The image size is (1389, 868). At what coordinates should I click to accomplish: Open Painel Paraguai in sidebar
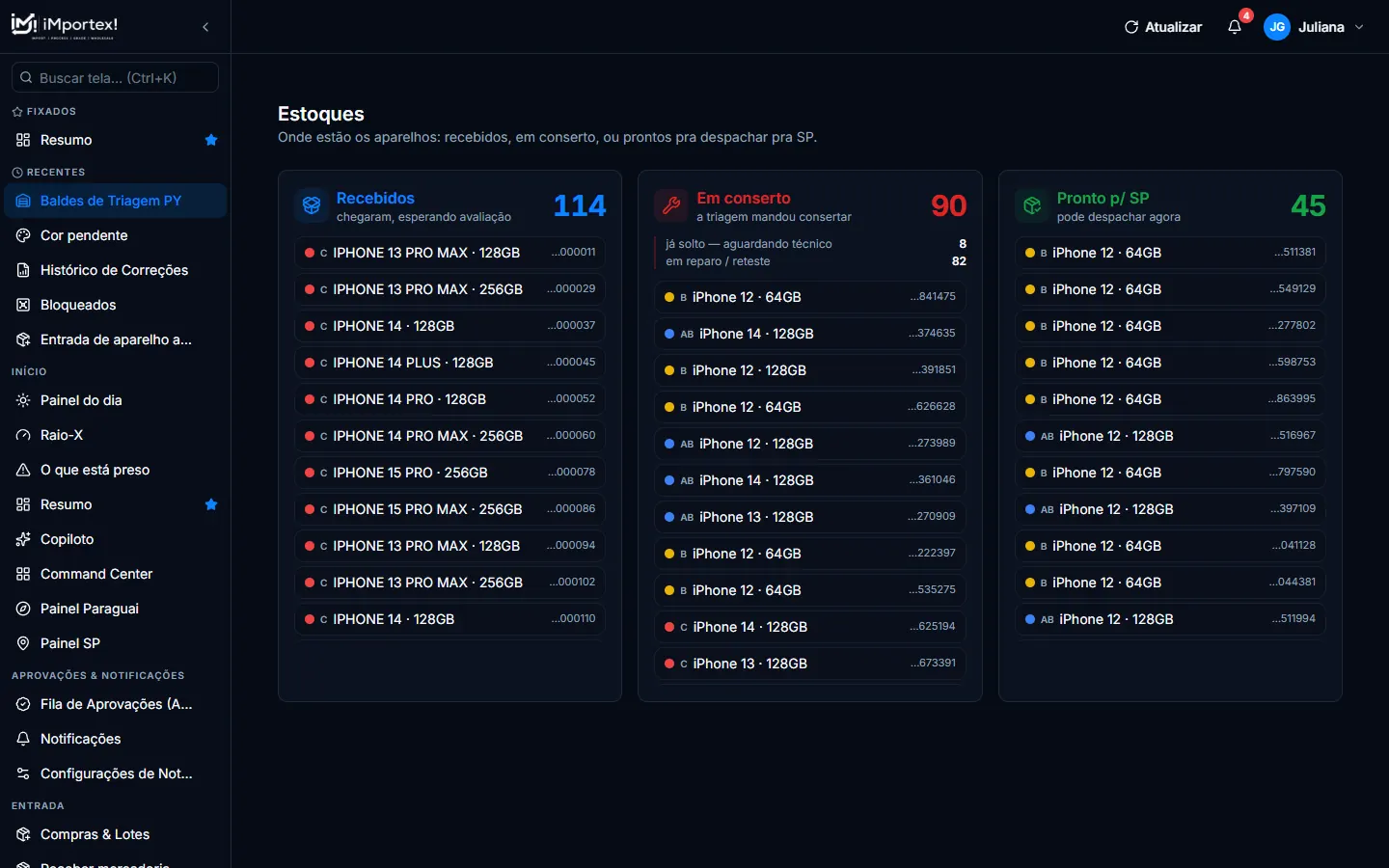point(116,609)
